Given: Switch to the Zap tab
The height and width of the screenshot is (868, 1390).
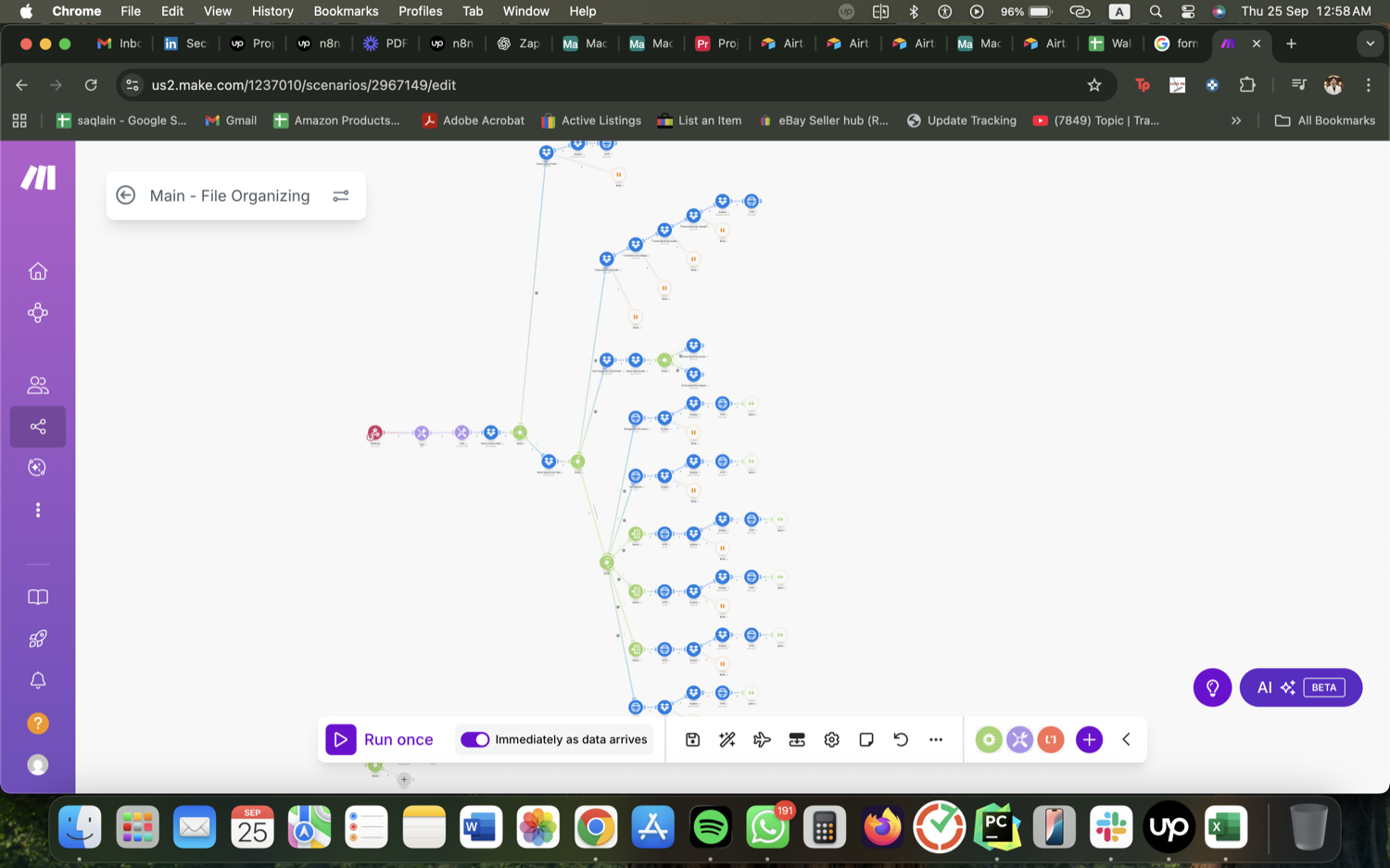Looking at the screenshot, I should (519, 44).
